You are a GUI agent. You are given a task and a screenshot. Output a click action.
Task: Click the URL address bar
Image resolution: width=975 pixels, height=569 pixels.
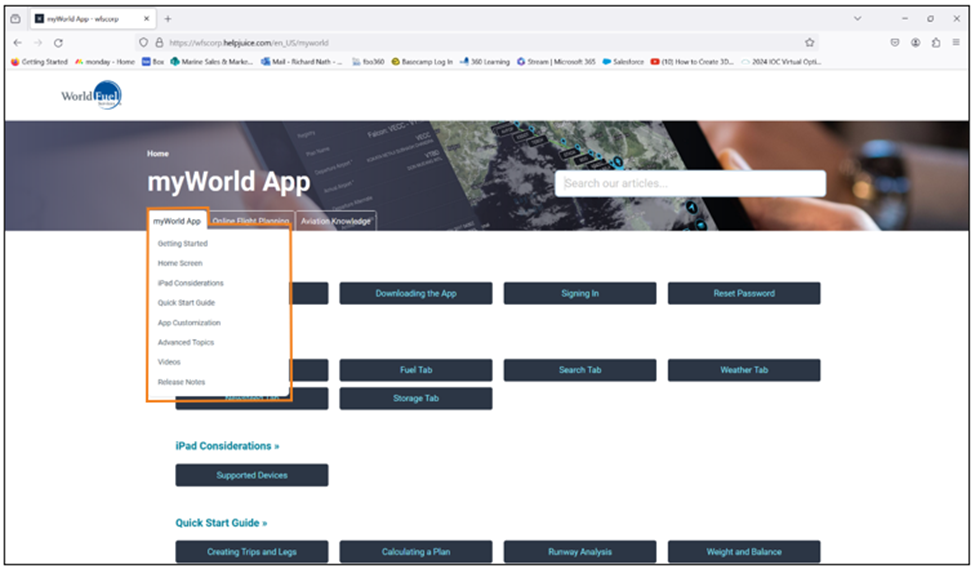pyautogui.click(x=479, y=43)
